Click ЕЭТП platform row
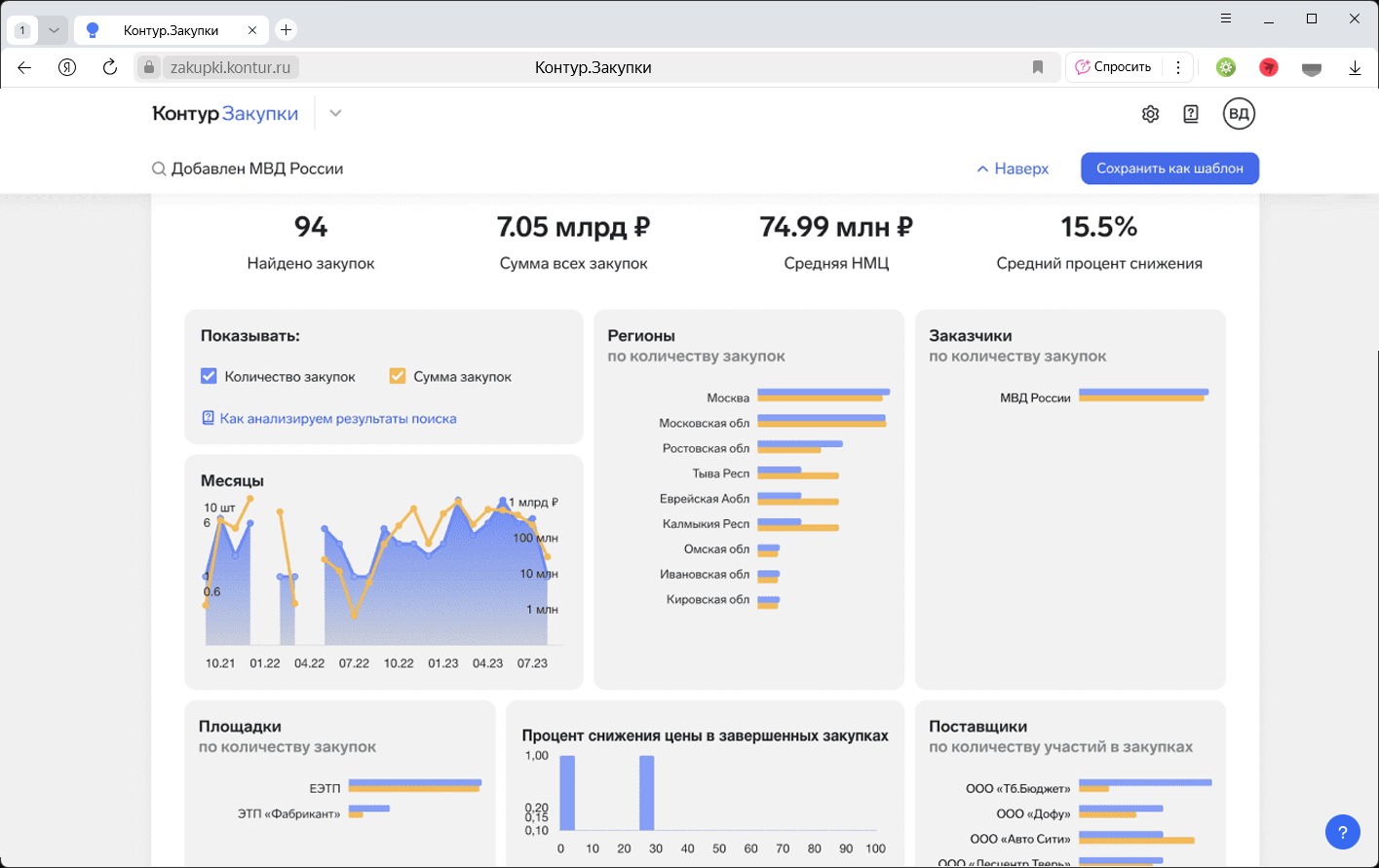The width and height of the screenshot is (1379, 868). 396,785
